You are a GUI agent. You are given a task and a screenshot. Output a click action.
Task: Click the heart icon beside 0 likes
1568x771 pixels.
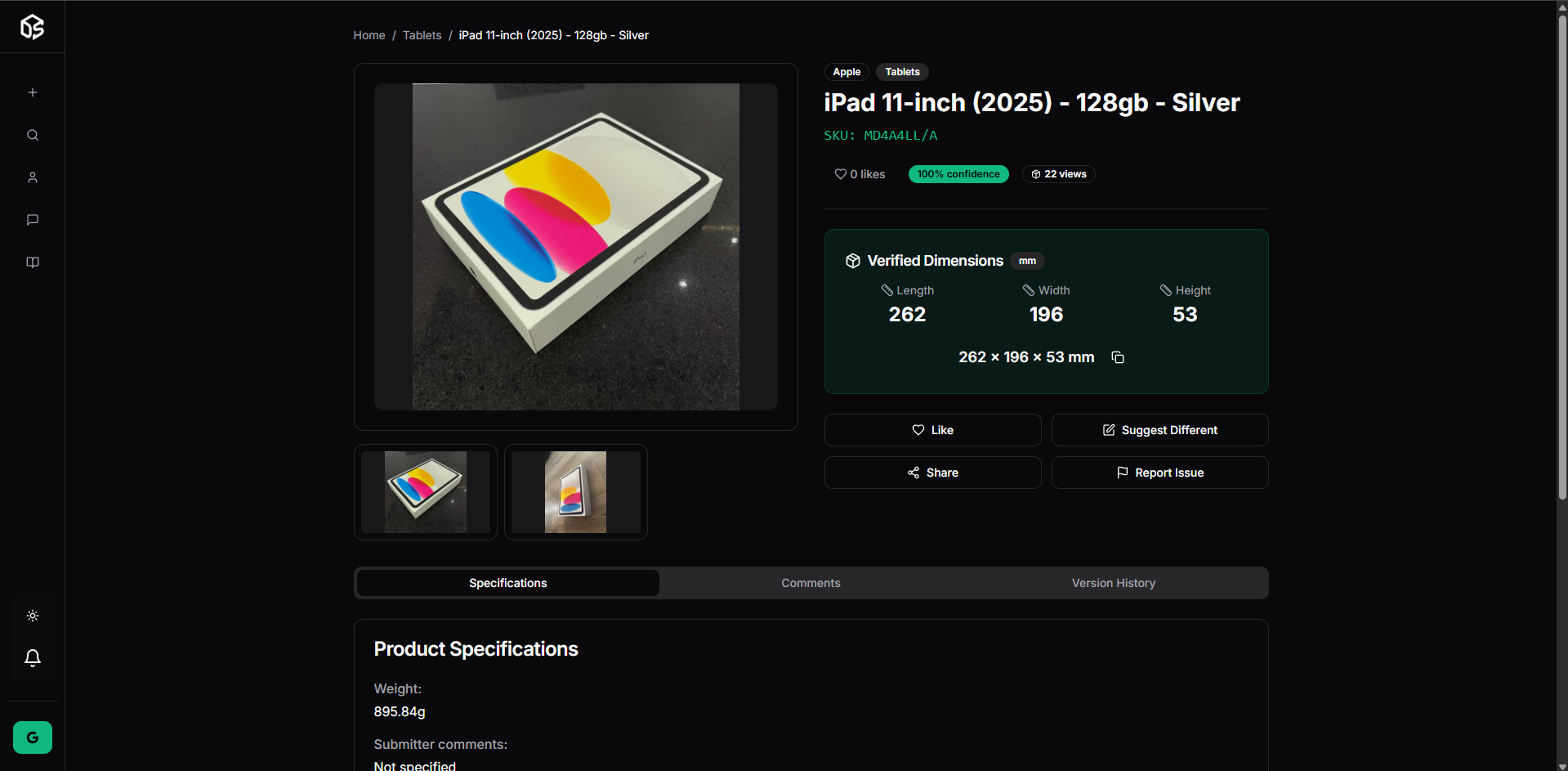click(x=840, y=174)
